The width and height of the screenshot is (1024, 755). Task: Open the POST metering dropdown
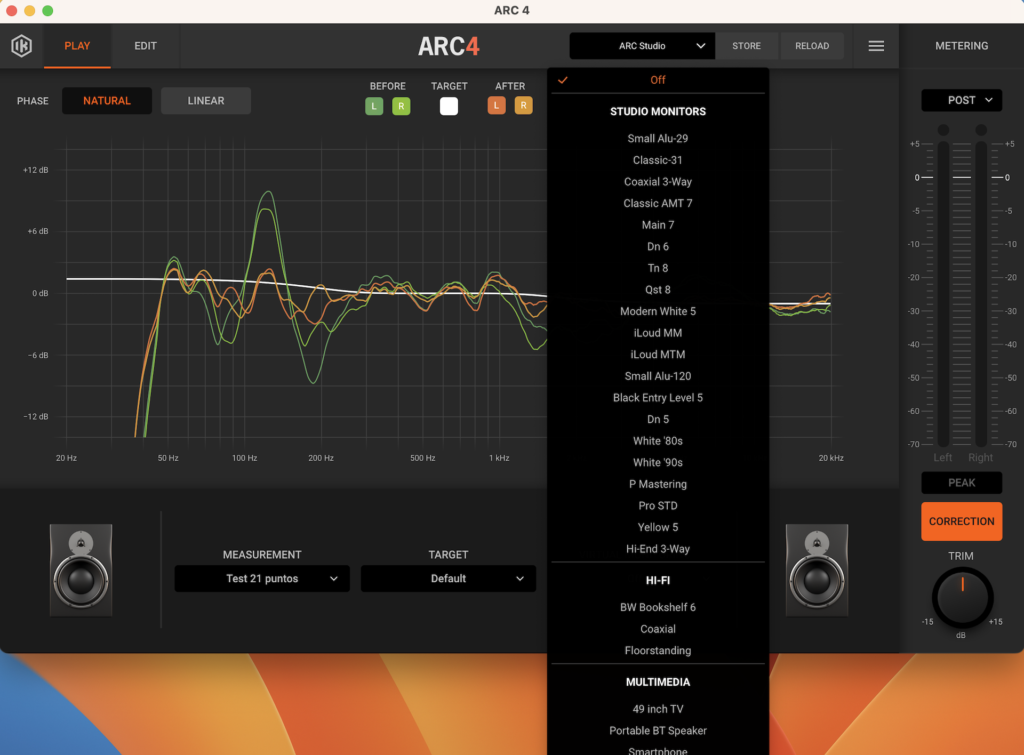click(x=961, y=100)
